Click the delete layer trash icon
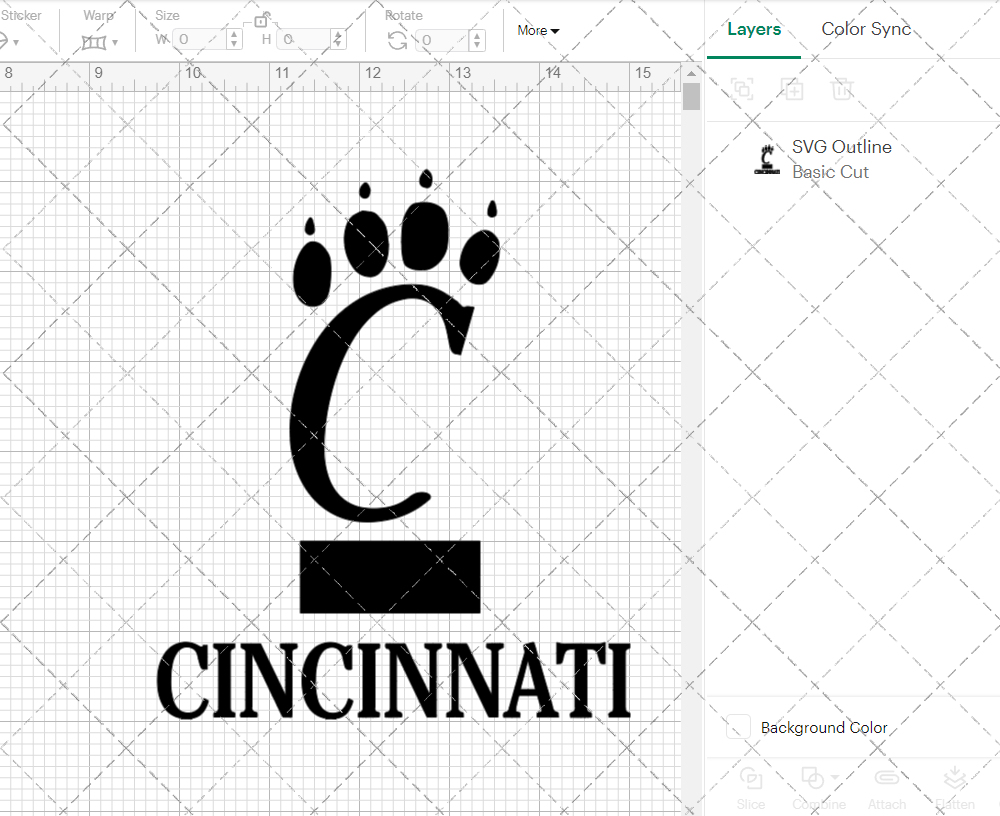Screen dimensions: 1000x816 click(842, 90)
